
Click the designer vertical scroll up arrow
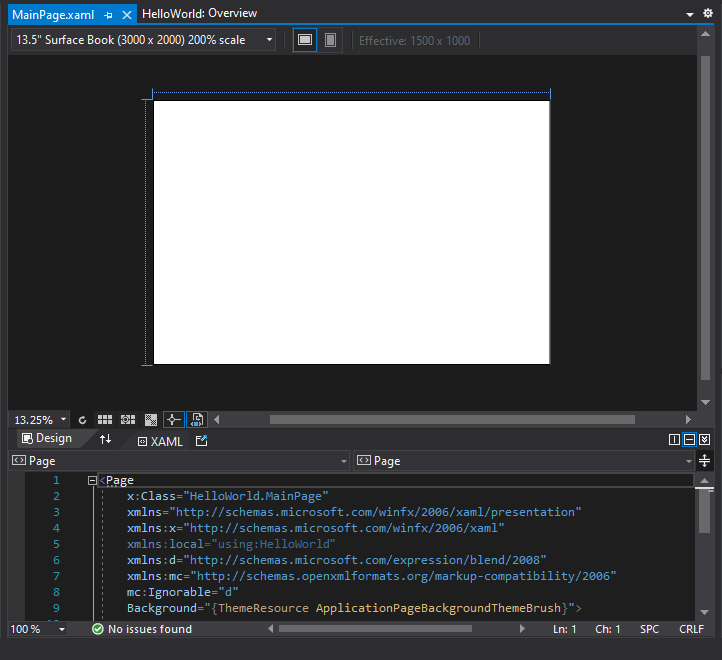click(x=705, y=34)
